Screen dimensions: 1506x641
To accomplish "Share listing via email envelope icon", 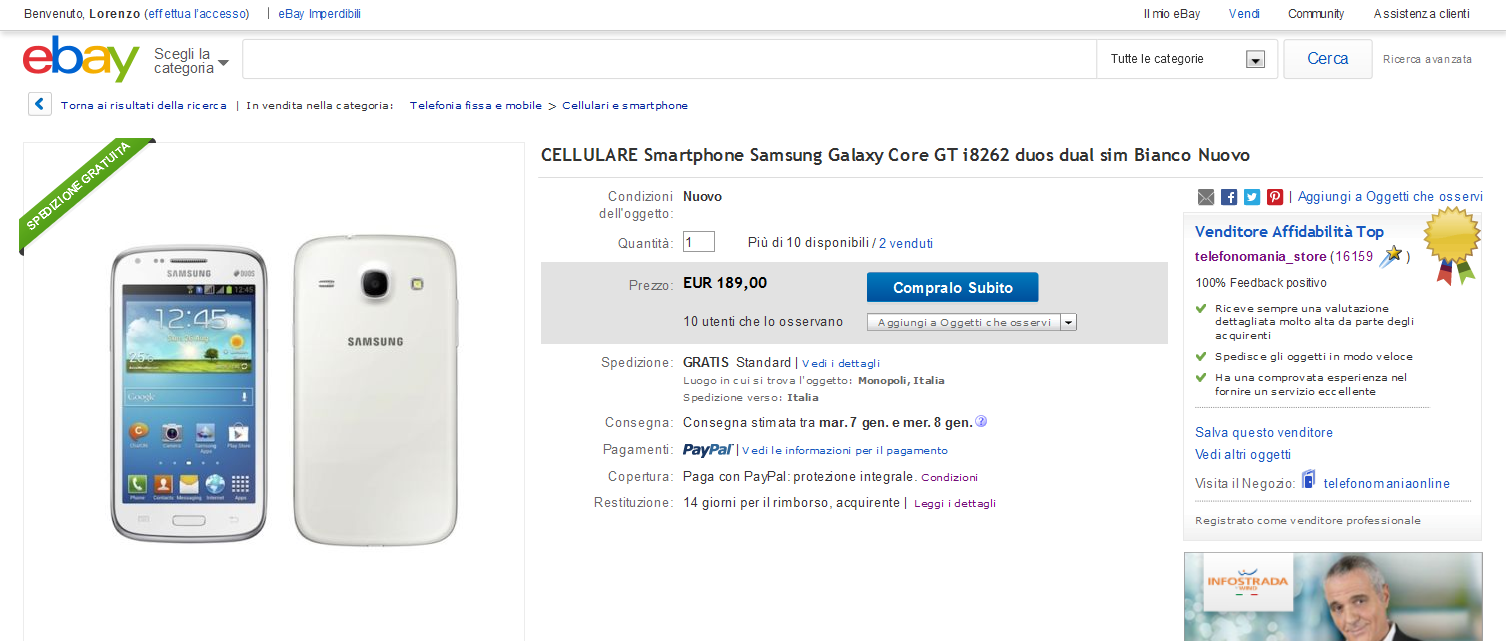I will coord(1206,197).
